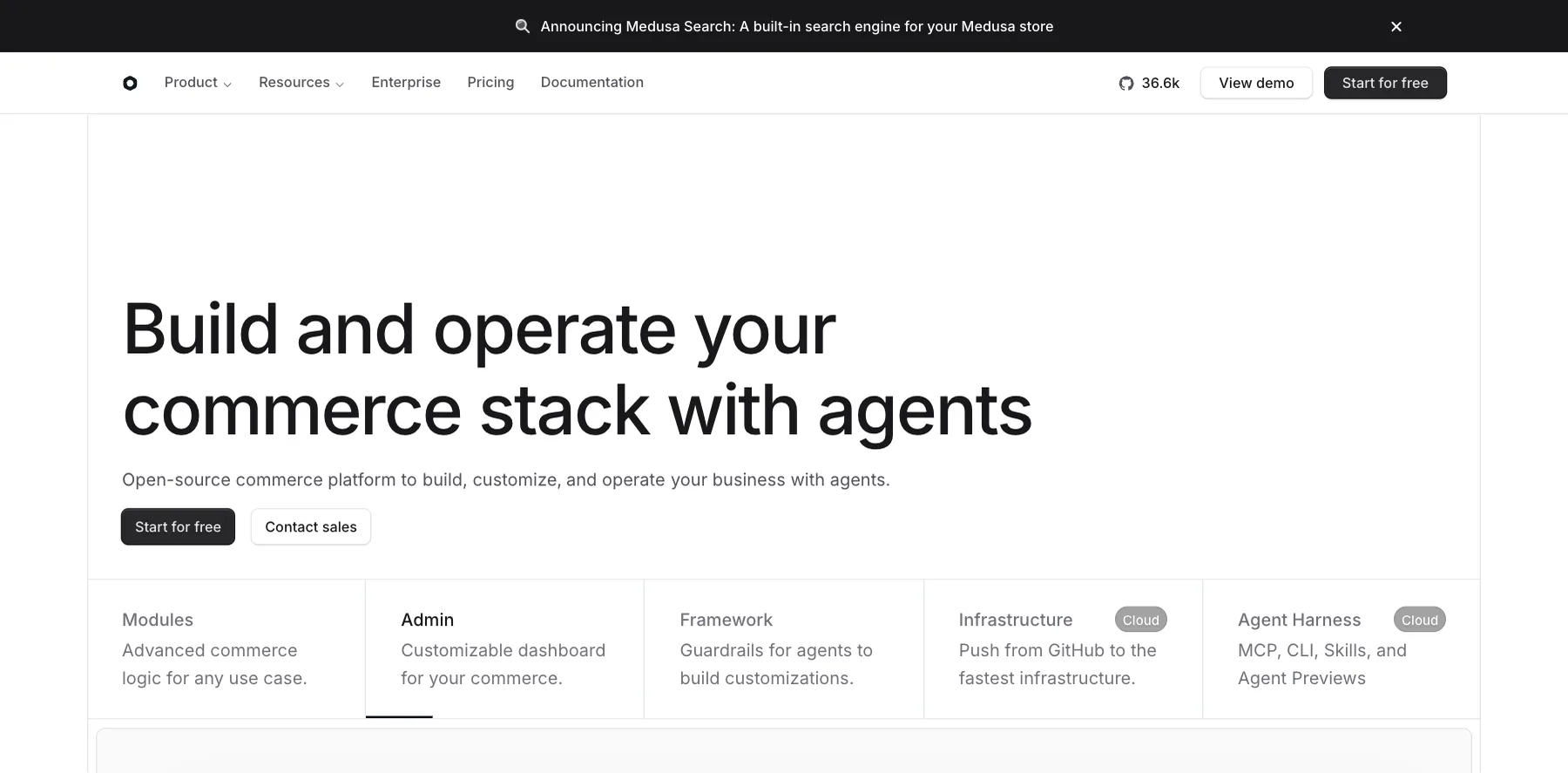This screenshot has width=1568, height=773.
Task: Open the Agent Harness tab
Action: click(1342, 648)
